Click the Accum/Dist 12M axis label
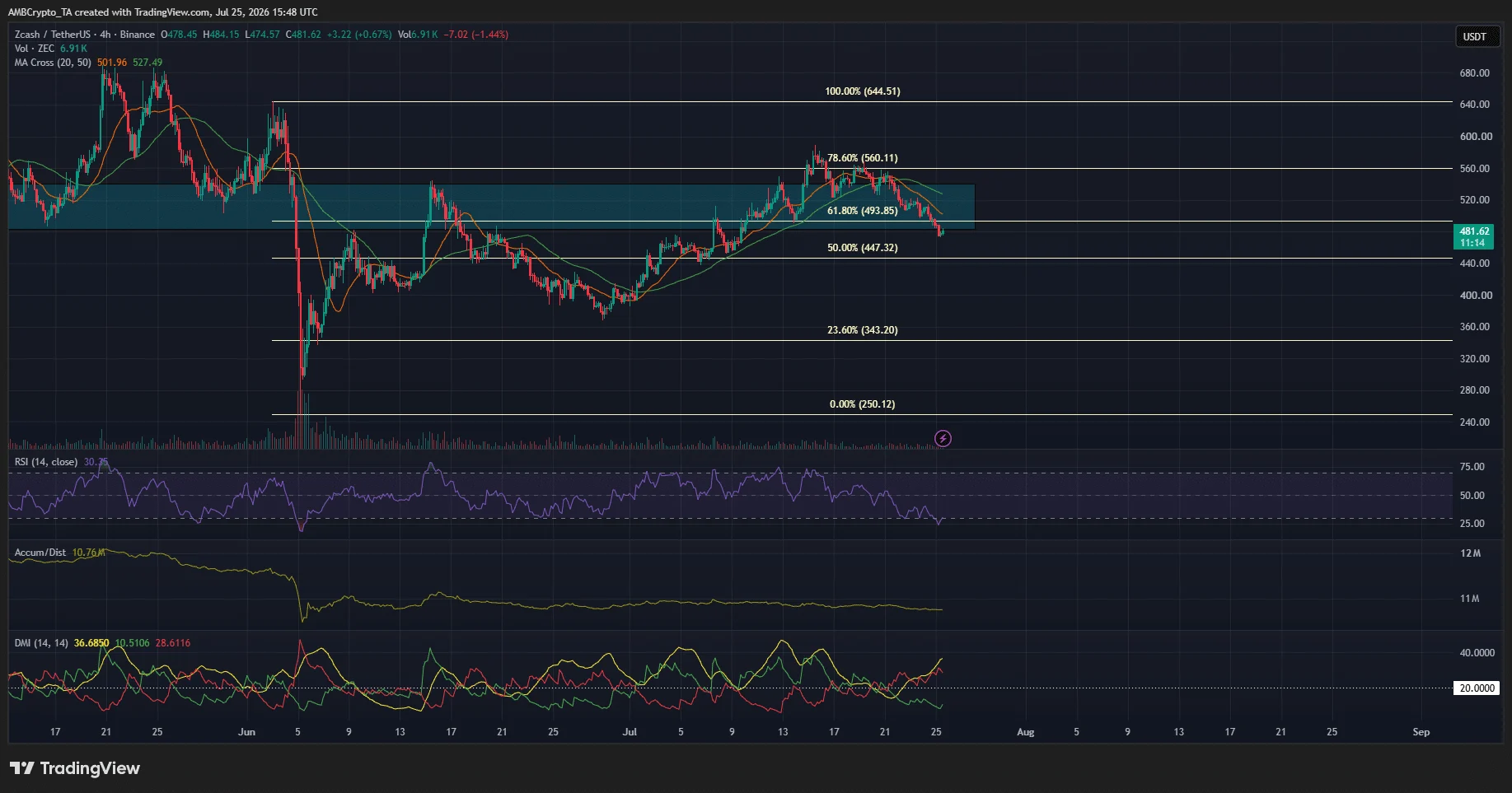 click(x=1471, y=553)
